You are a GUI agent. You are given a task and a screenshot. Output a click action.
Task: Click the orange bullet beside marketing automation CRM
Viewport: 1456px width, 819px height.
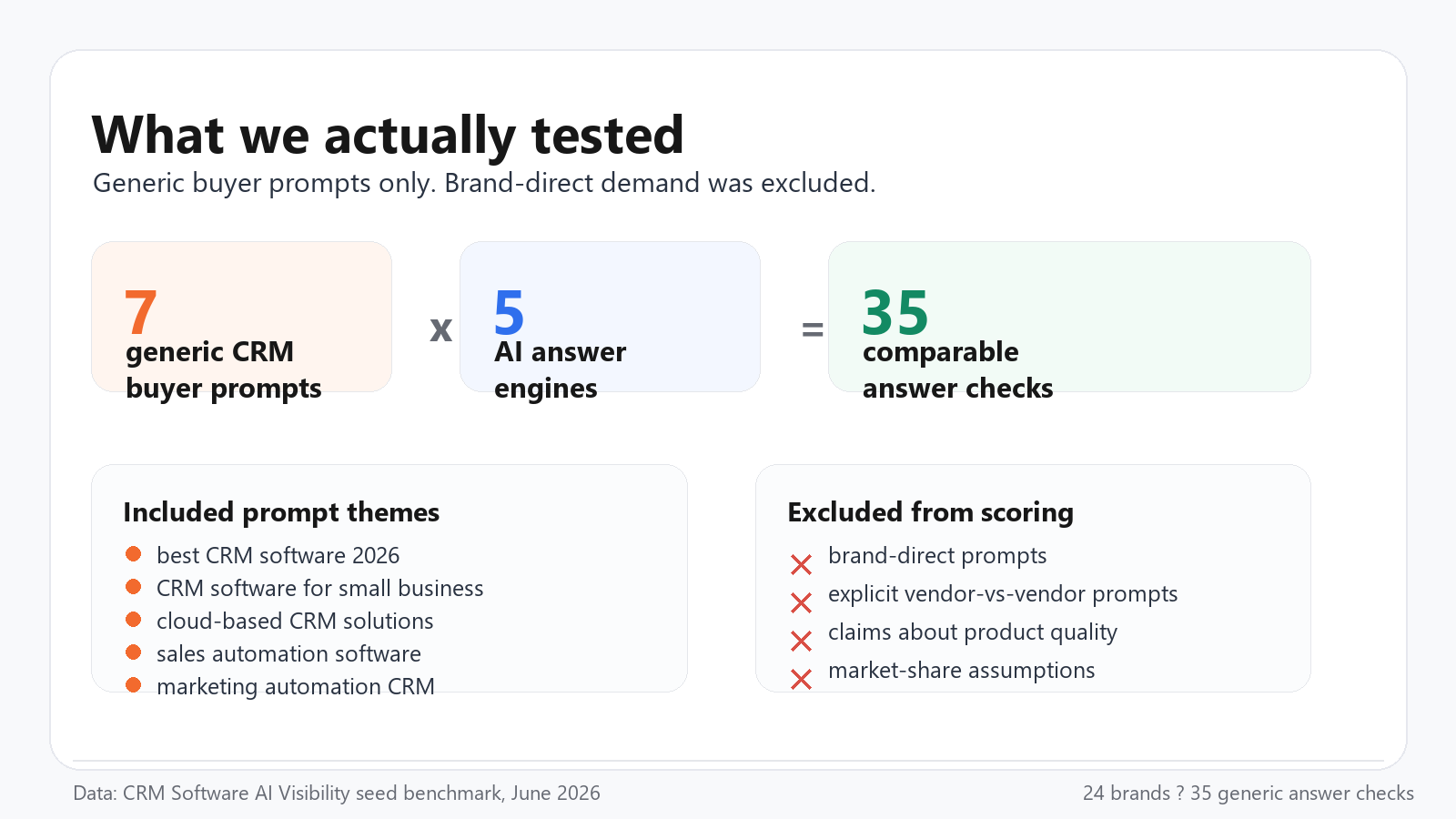tap(134, 685)
